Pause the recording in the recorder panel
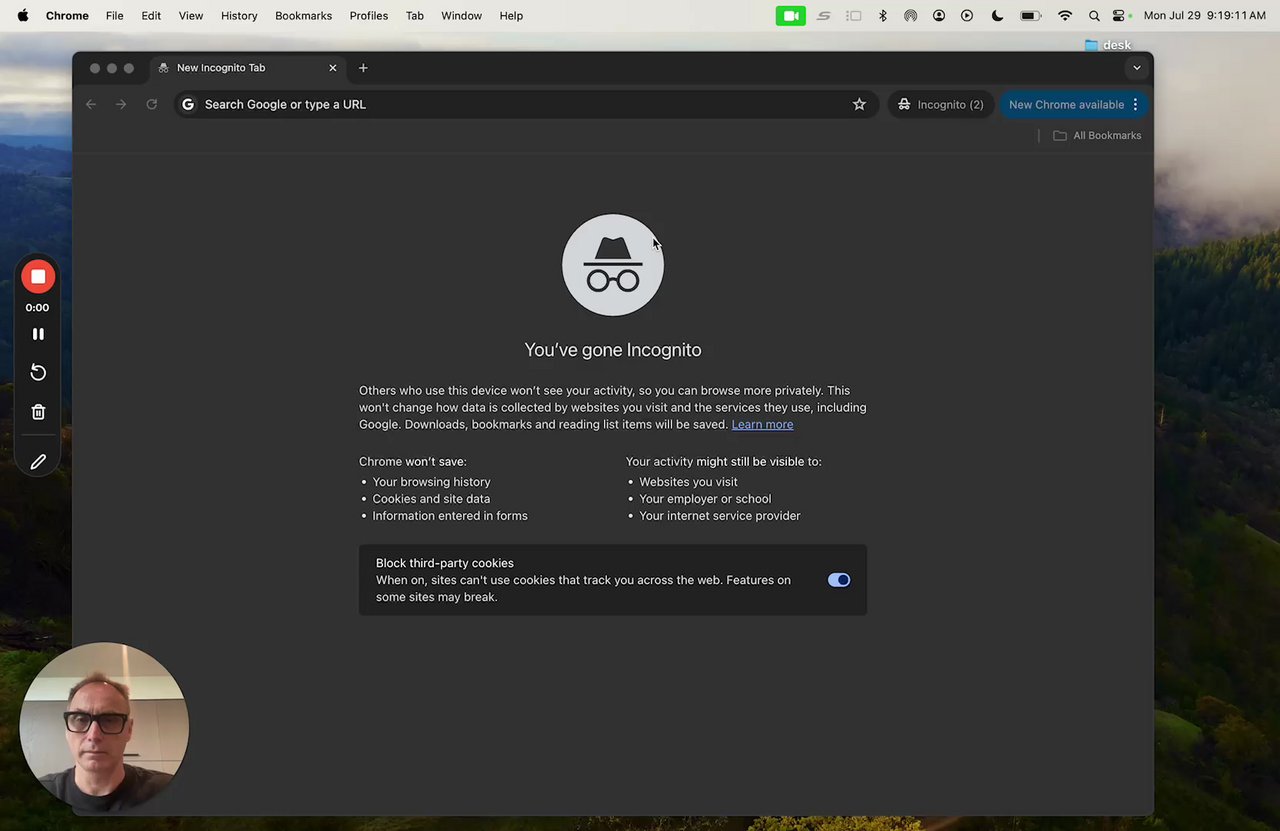Viewport: 1280px width, 831px height. point(38,334)
